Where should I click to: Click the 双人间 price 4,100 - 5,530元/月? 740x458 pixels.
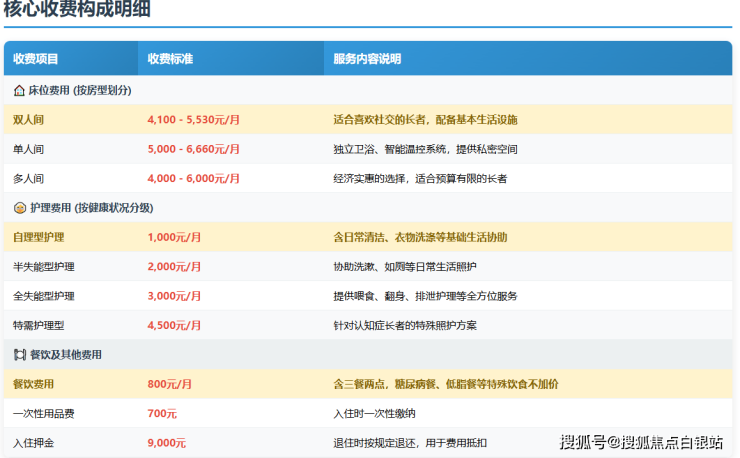point(193,120)
